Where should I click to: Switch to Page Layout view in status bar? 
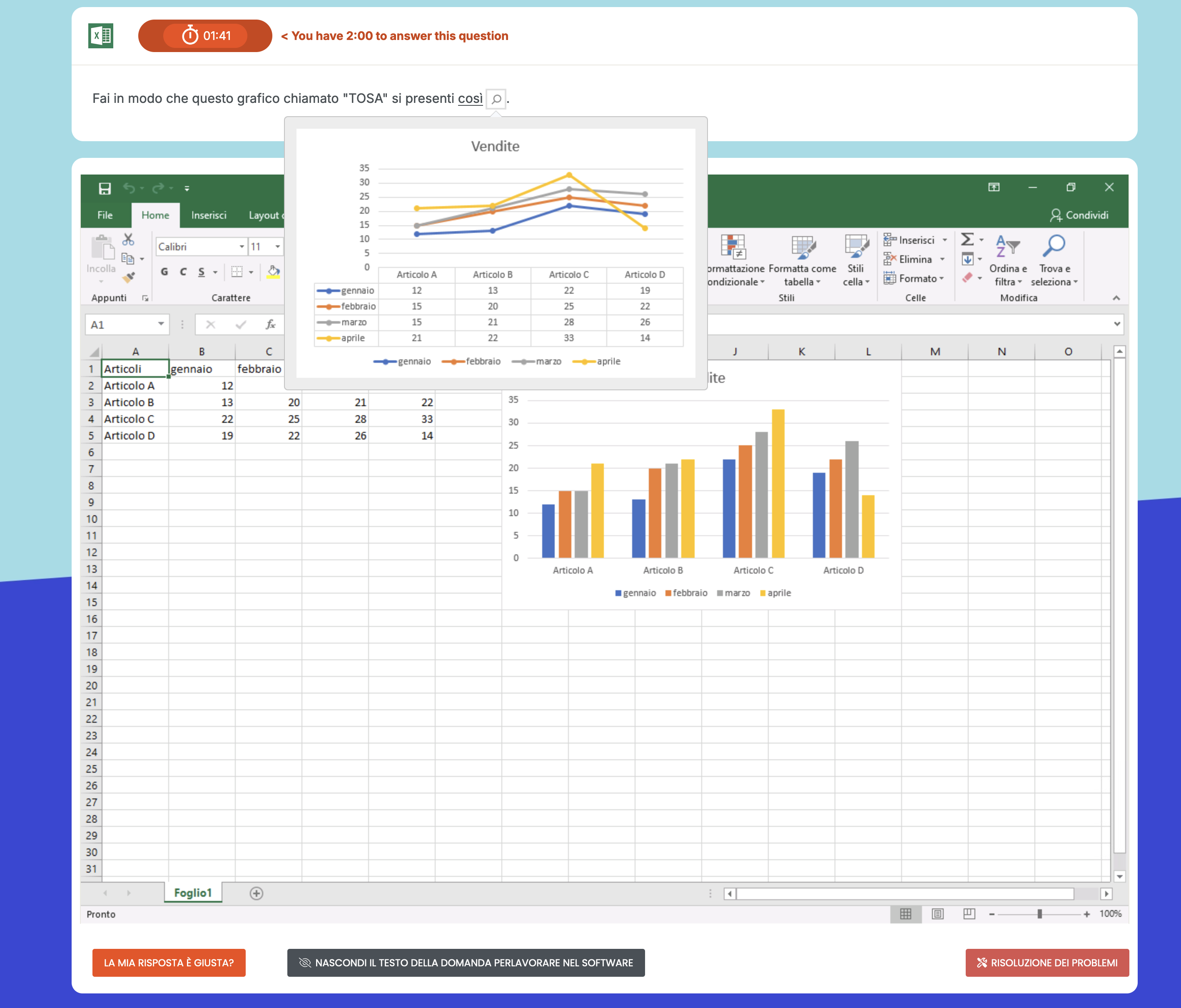coord(938,914)
